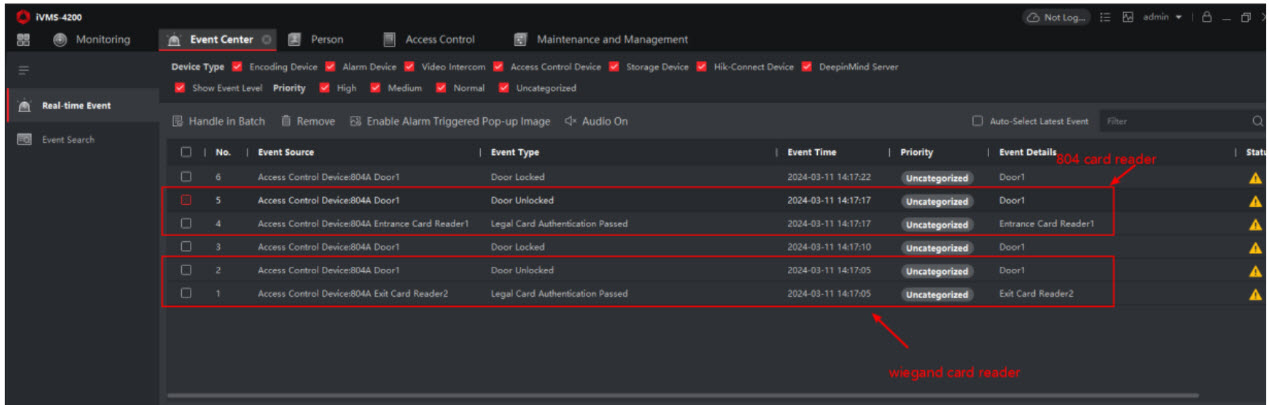Close the Event Center tab
Viewport: 1269px width, 405px height.
267,40
